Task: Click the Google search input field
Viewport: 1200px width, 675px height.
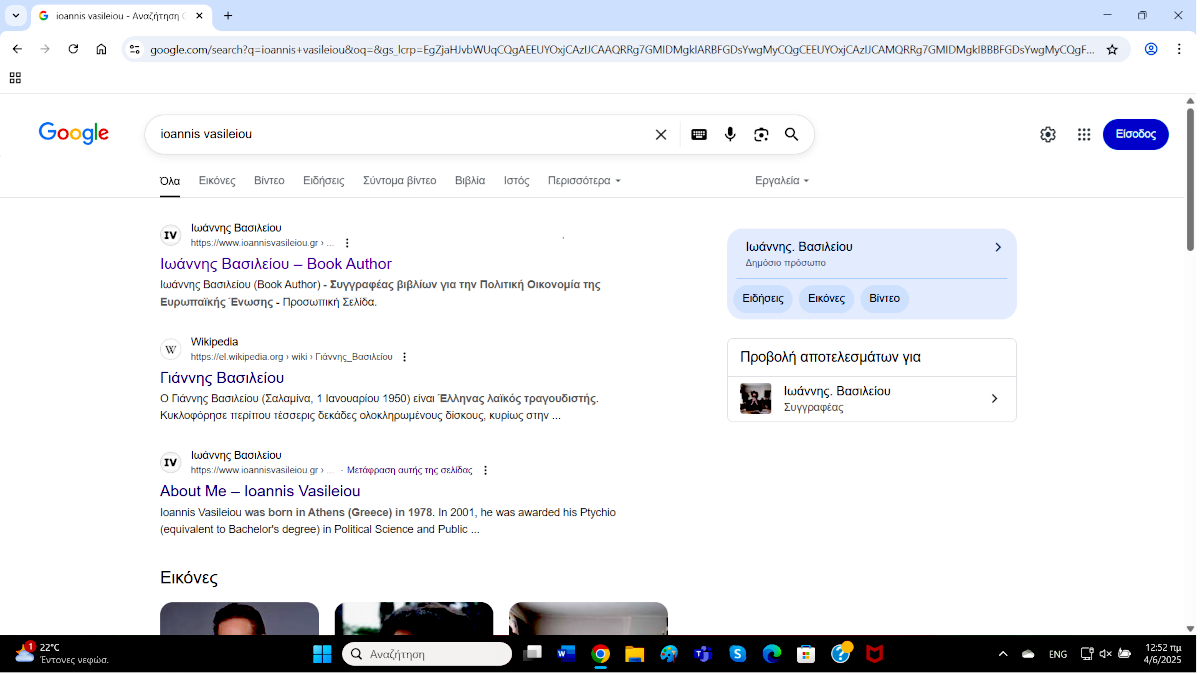Action: (400, 134)
